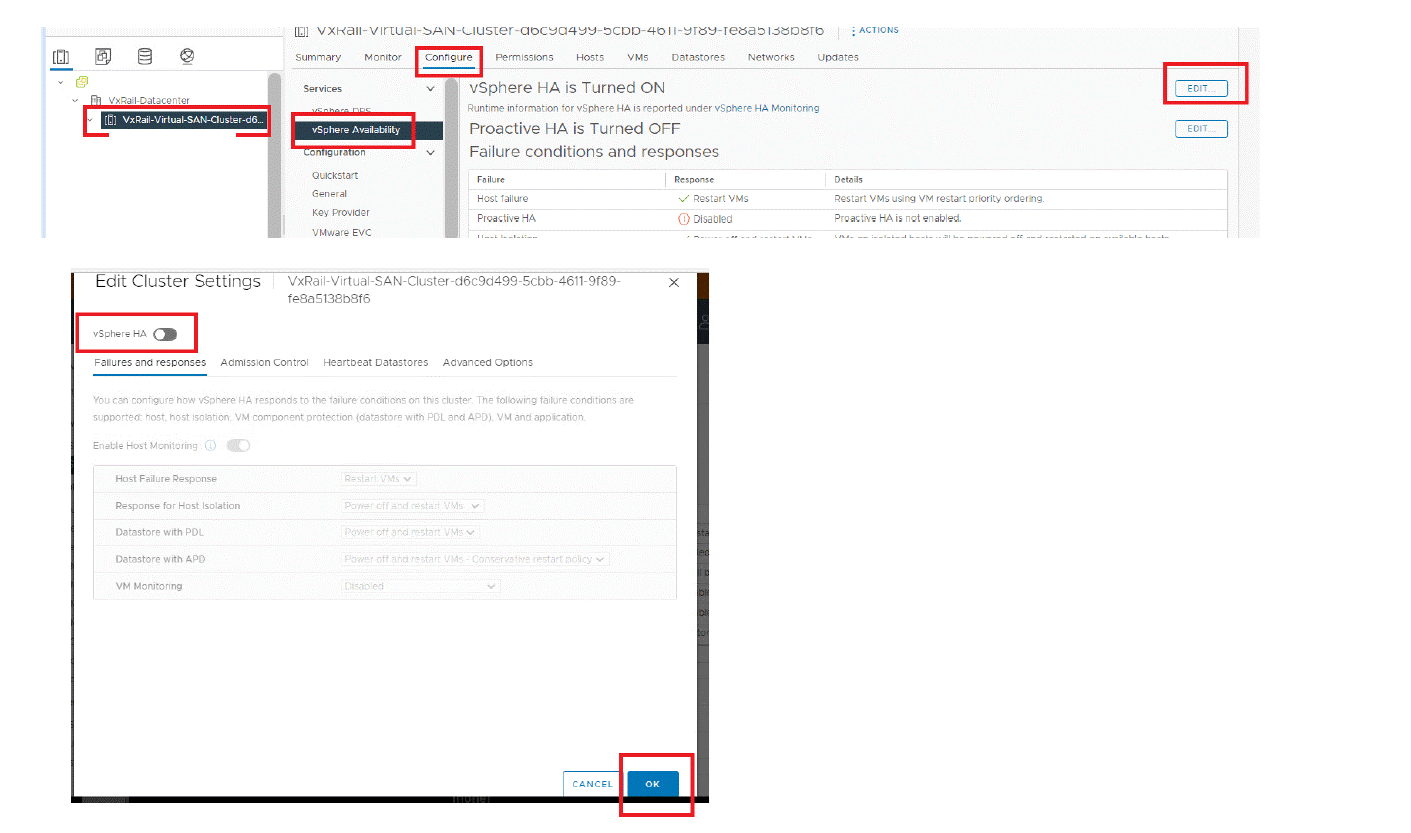Open the Datastore with APD dropdown

[x=472, y=558]
